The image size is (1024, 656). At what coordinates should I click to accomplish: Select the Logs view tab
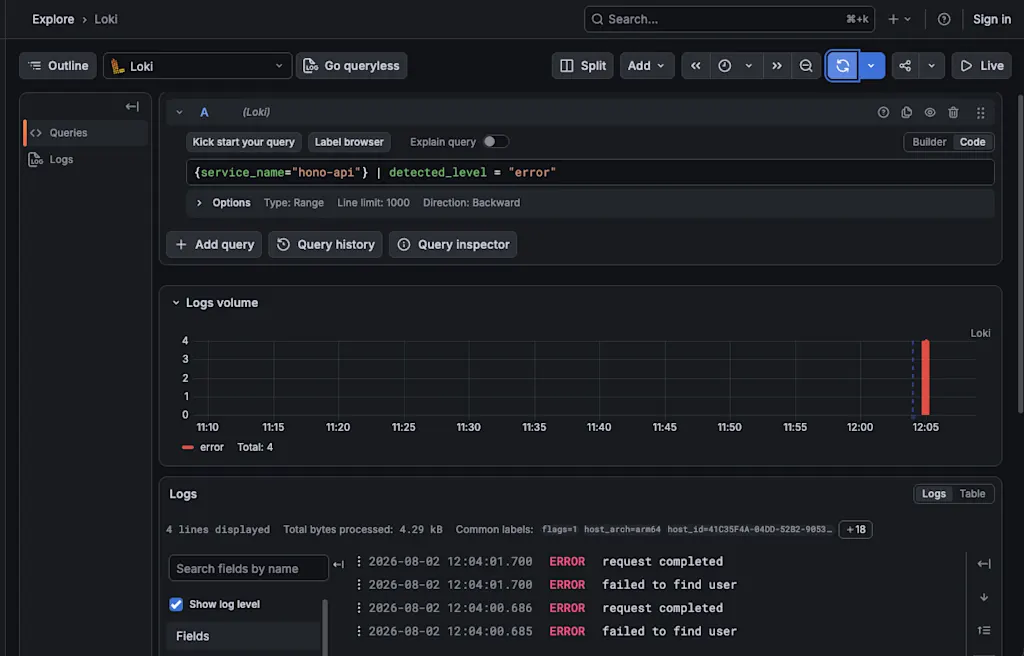point(933,494)
